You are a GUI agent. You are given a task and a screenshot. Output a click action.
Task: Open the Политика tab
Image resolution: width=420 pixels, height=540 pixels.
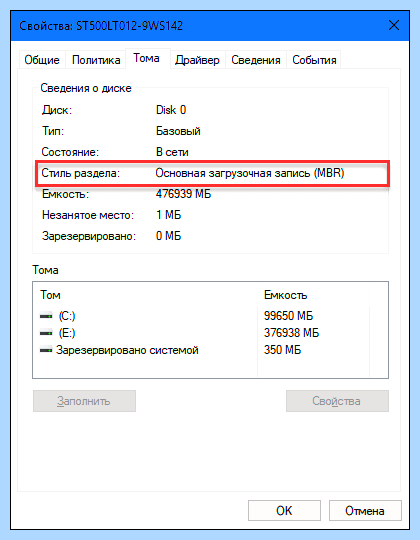point(96,60)
